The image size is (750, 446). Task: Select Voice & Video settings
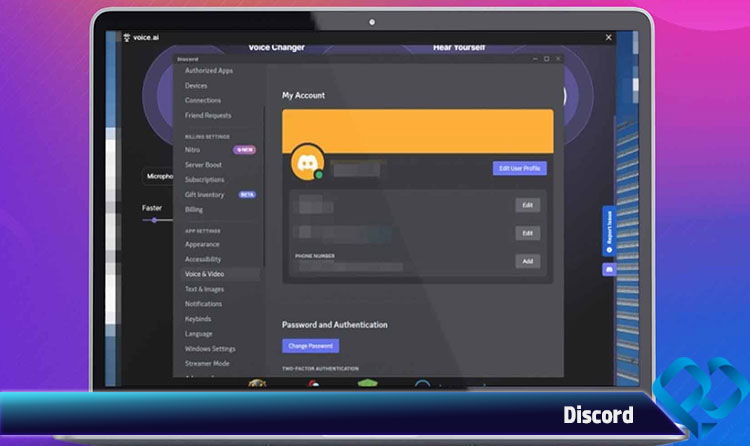click(x=220, y=274)
